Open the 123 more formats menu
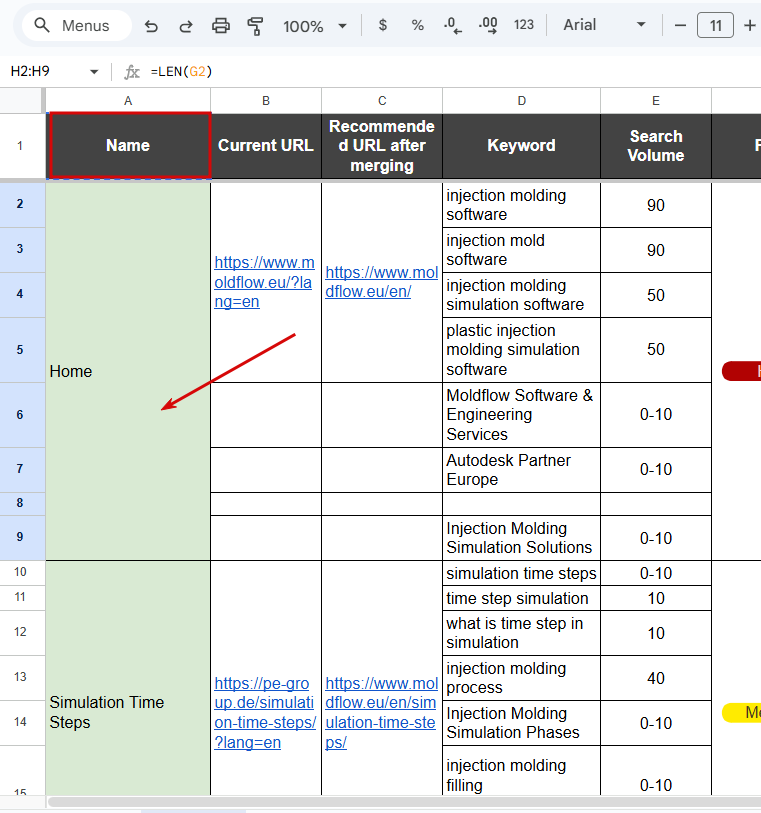 (x=524, y=25)
